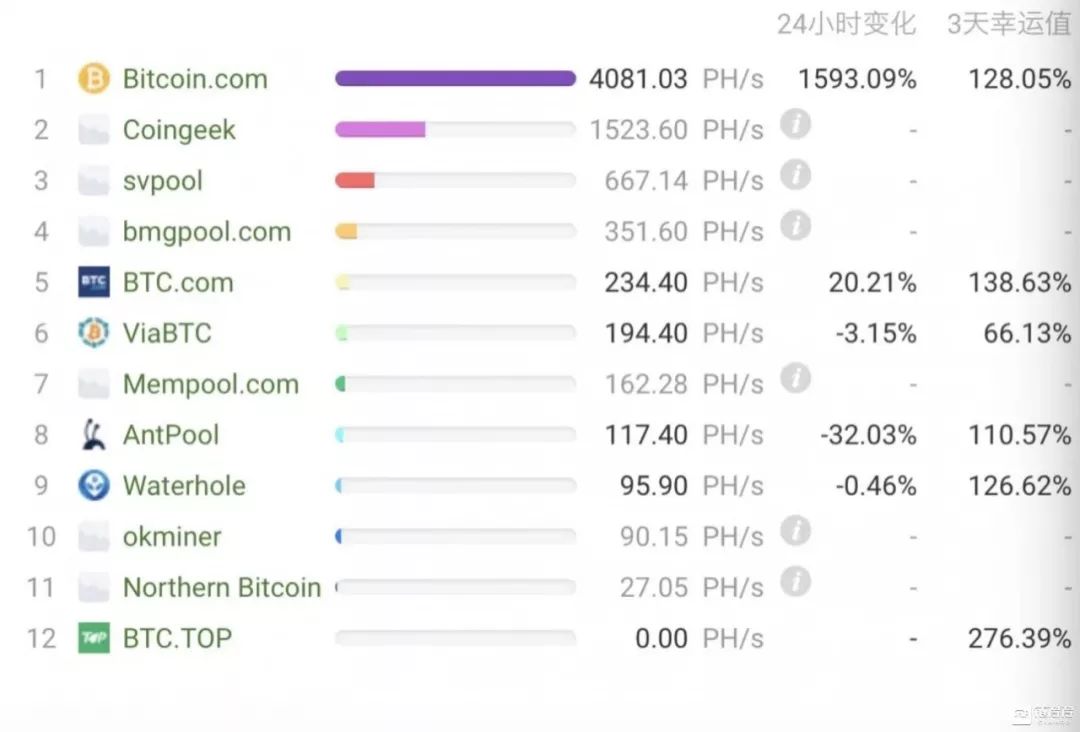Screen dimensions: 1080x732
Task: Click info icon next to bmgpool.com hashrate
Action: 795,227
